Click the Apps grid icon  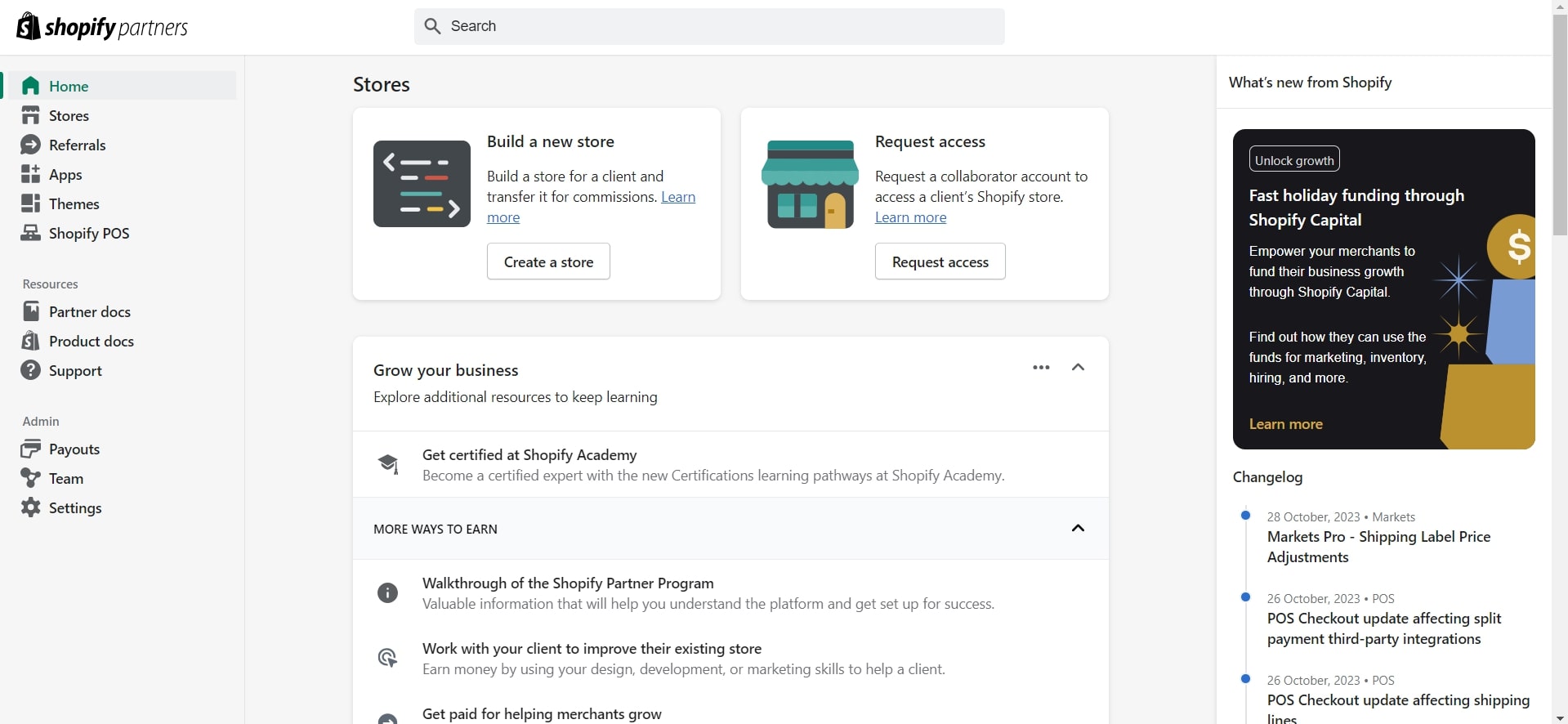coord(31,174)
